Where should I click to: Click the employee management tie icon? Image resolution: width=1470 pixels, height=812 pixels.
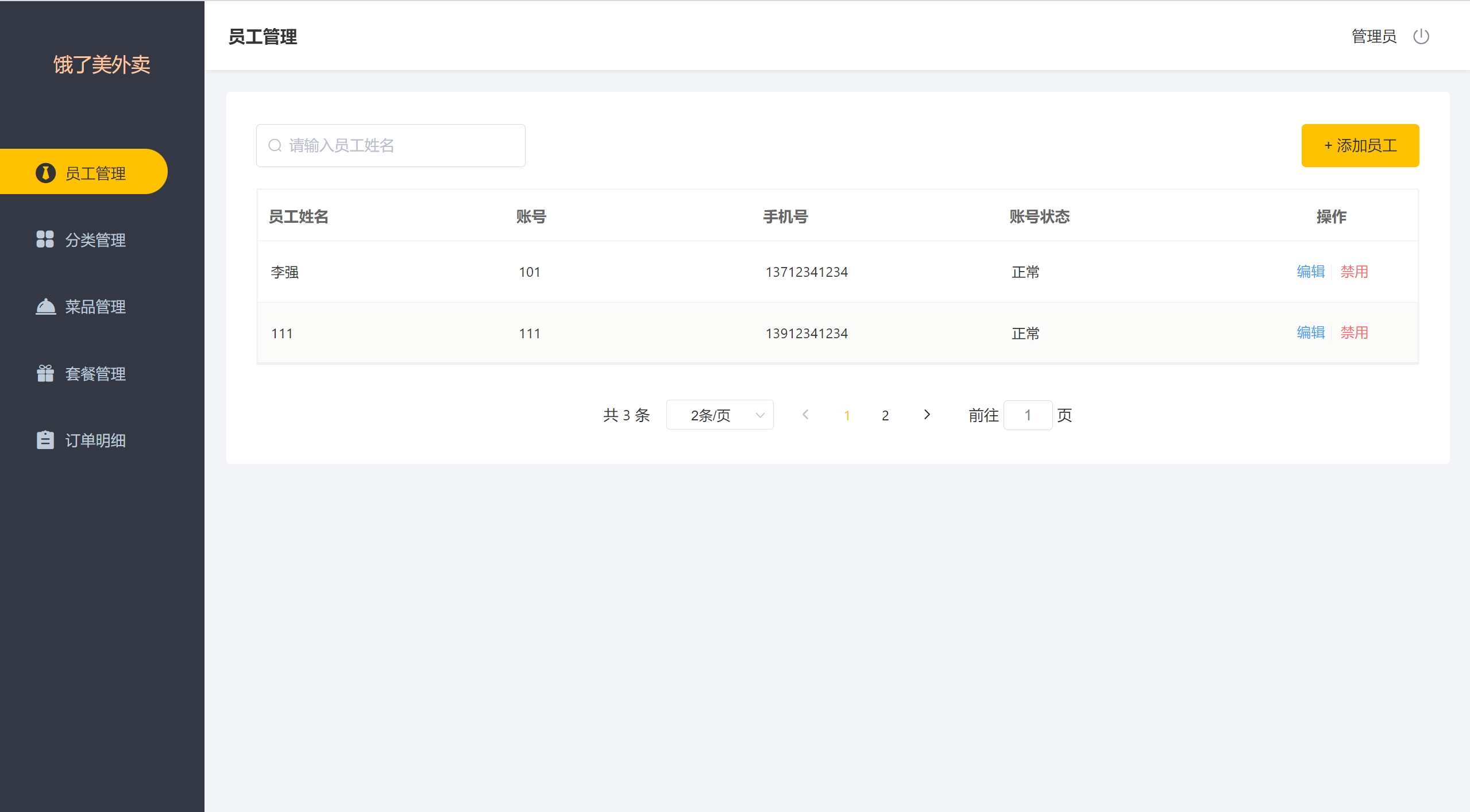tap(45, 173)
